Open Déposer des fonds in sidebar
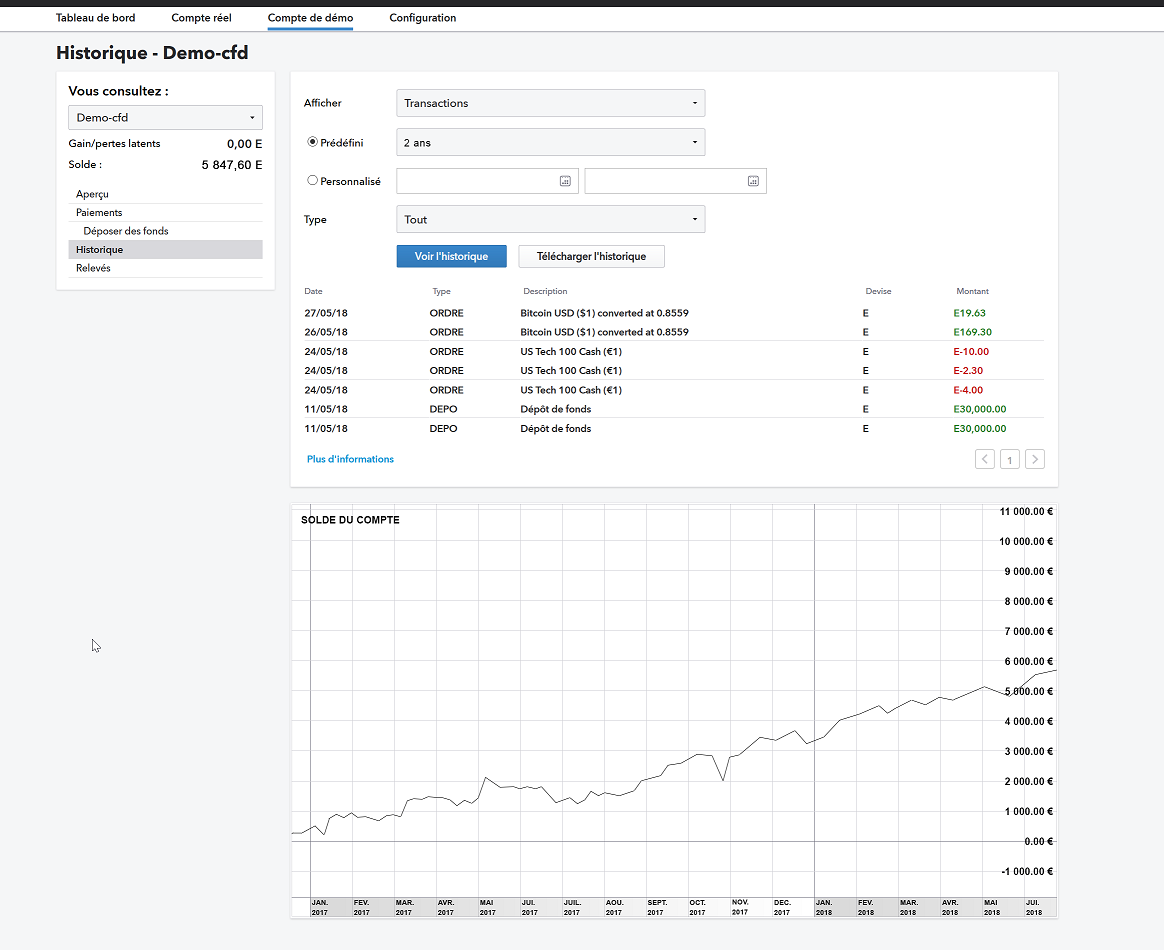 pyautogui.click(x=126, y=231)
